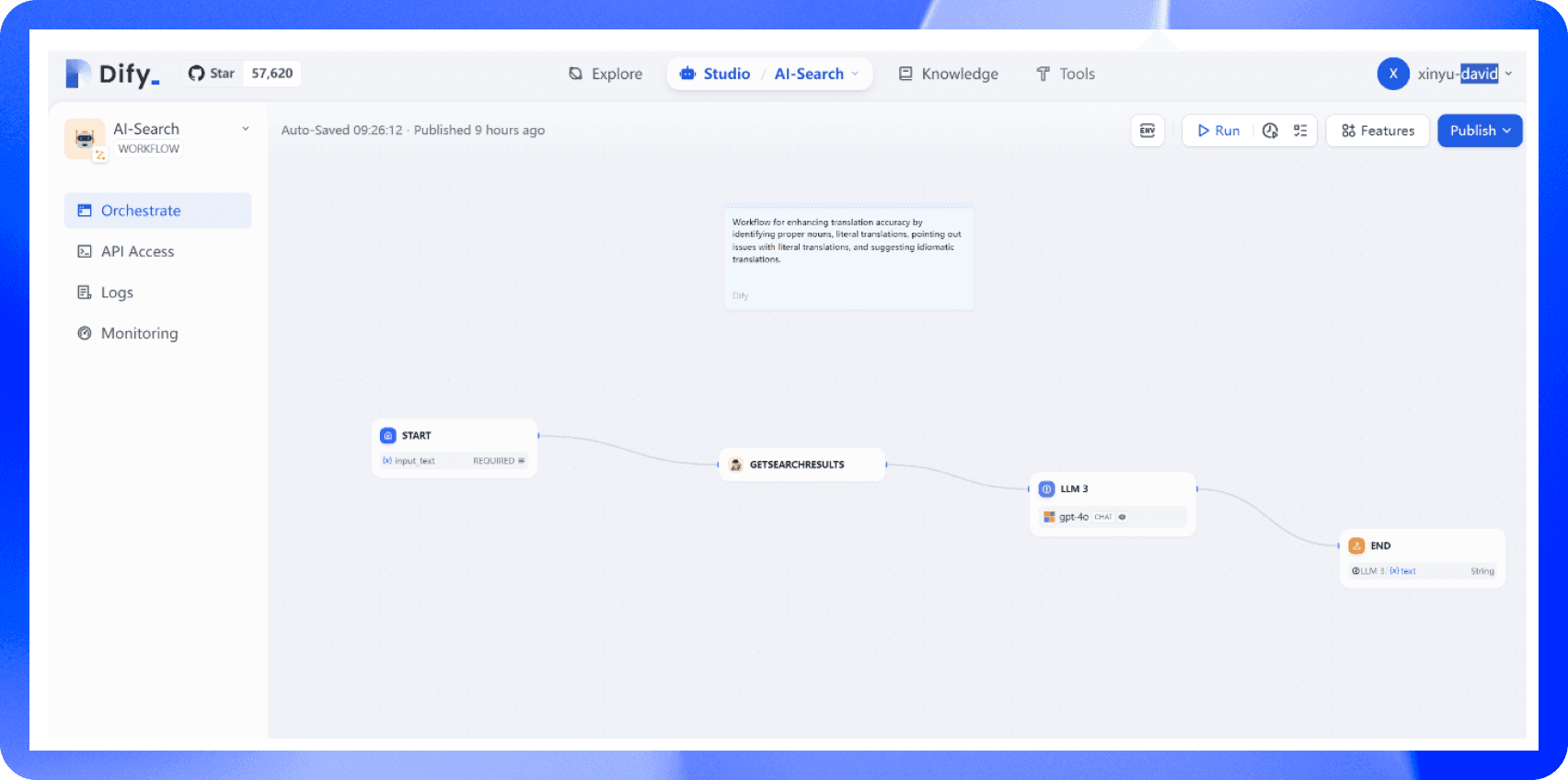Open the Features panel
Screen dimensions: 1568x780
1378,131
